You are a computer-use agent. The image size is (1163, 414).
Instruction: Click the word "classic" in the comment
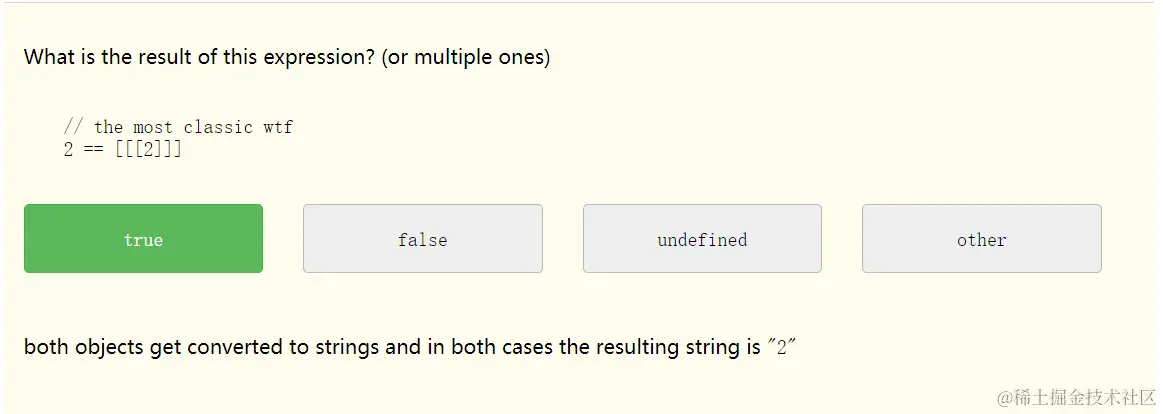click(x=218, y=127)
